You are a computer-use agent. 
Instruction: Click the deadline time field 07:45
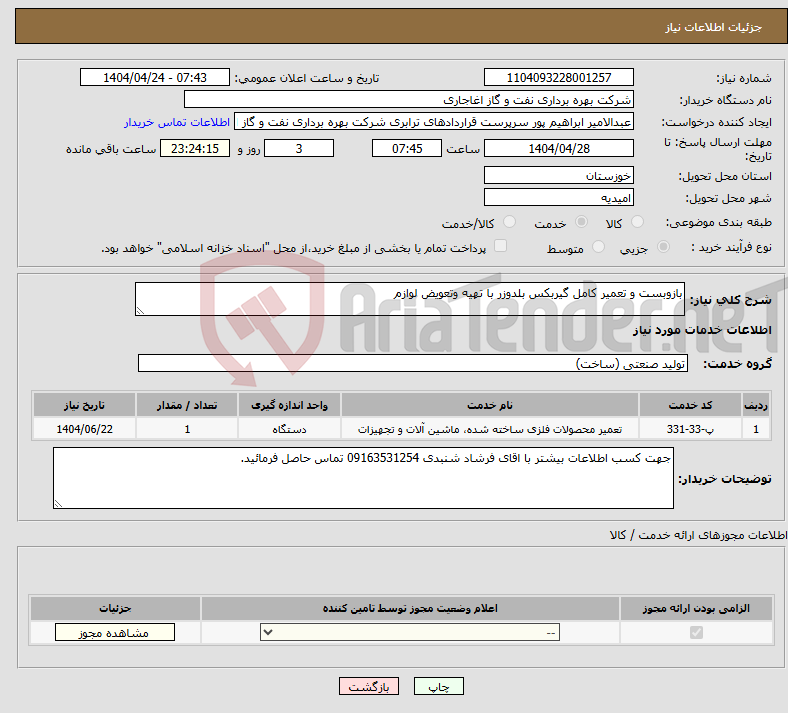pos(407,149)
